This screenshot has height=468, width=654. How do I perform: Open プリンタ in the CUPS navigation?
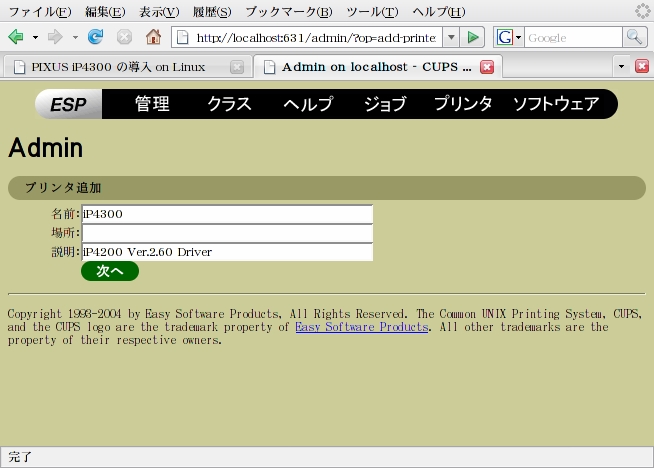tap(463, 104)
